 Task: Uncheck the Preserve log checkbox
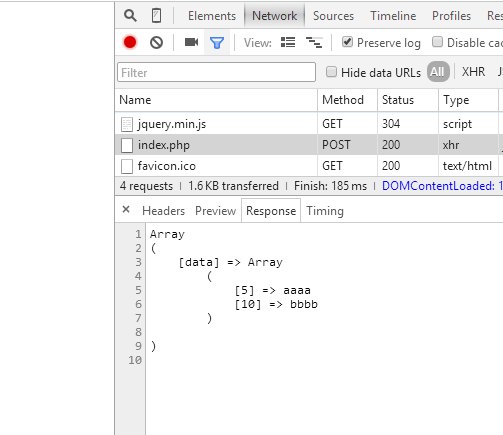[x=347, y=42]
